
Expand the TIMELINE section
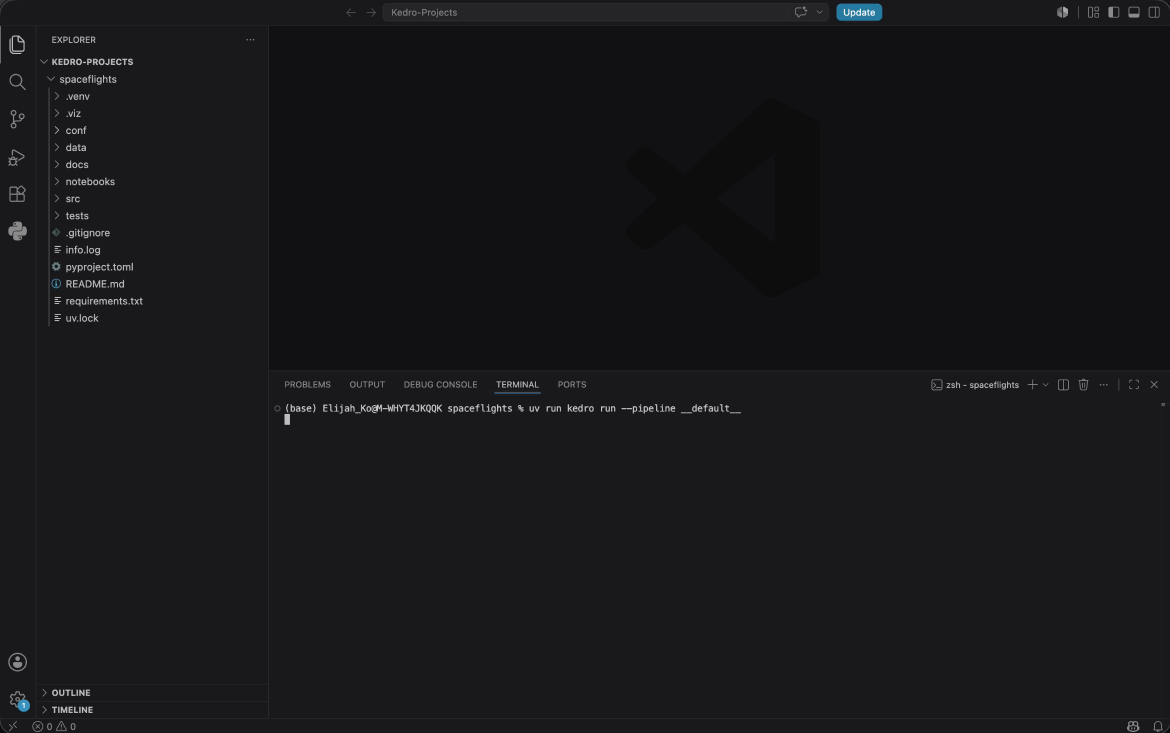click(152, 710)
